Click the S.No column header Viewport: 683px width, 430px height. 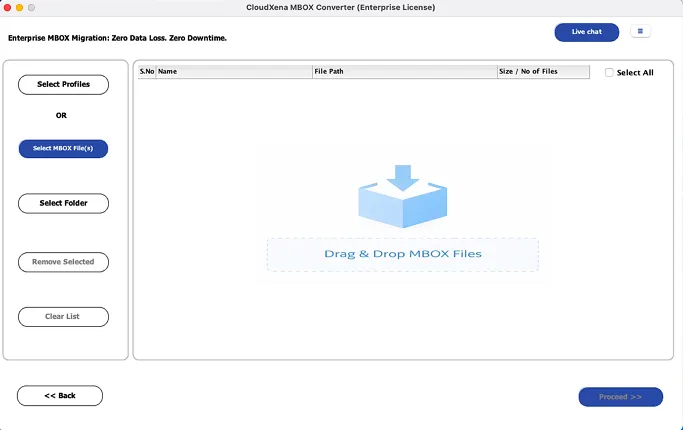[147, 71]
